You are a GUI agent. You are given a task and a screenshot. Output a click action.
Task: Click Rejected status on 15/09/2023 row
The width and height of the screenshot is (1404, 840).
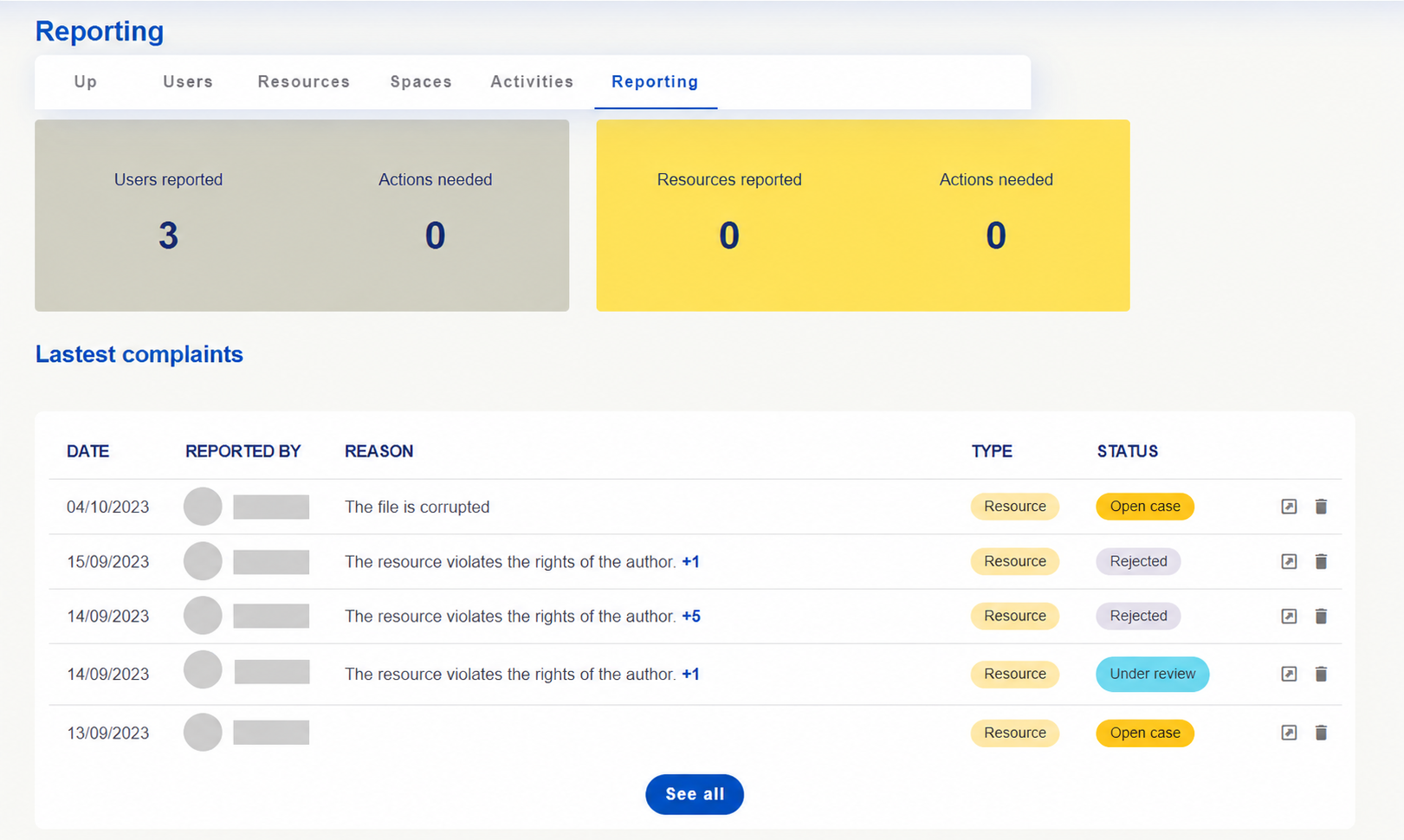coord(1138,561)
